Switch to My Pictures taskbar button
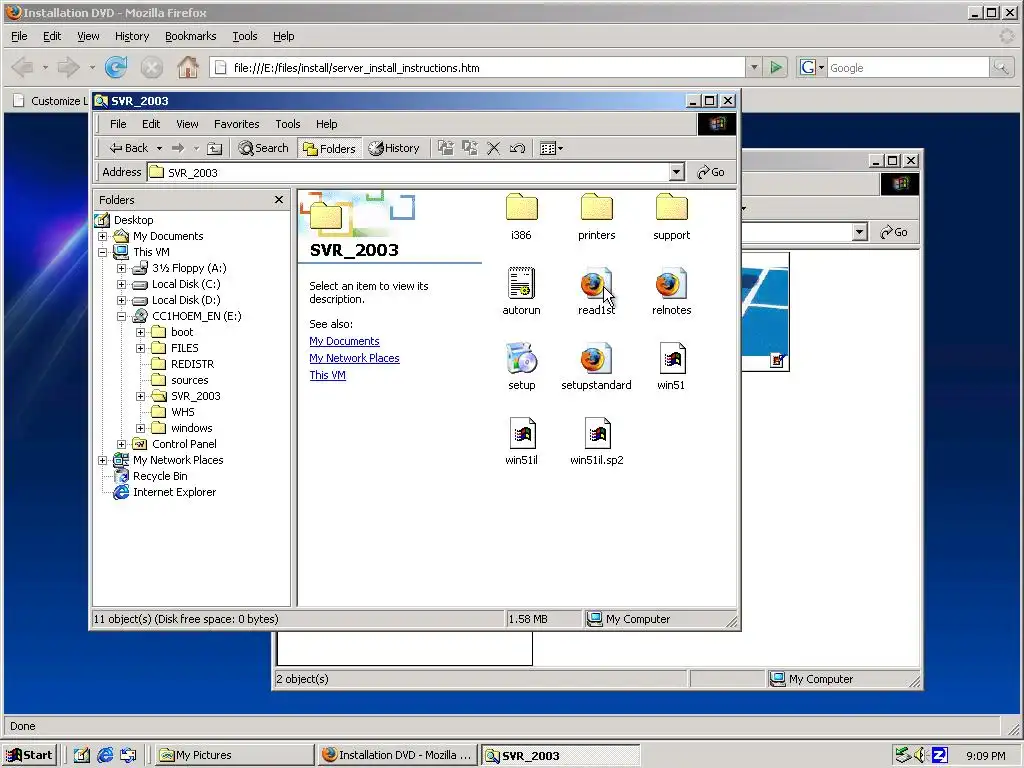 point(234,755)
